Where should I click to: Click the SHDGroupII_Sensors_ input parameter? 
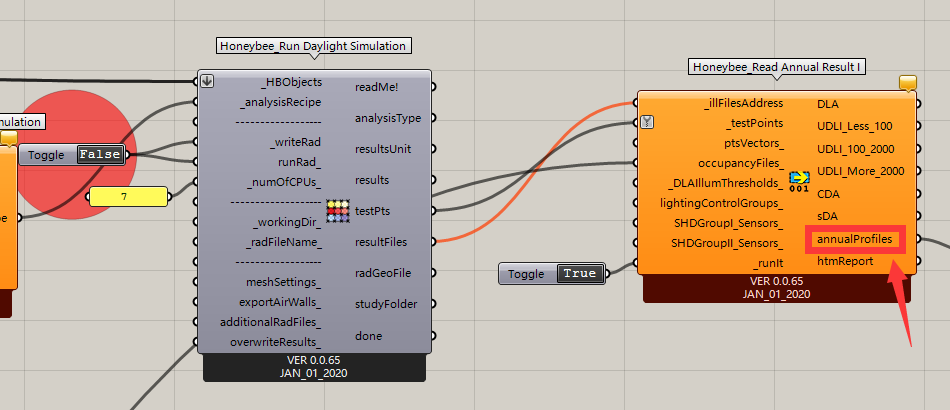coord(727,243)
